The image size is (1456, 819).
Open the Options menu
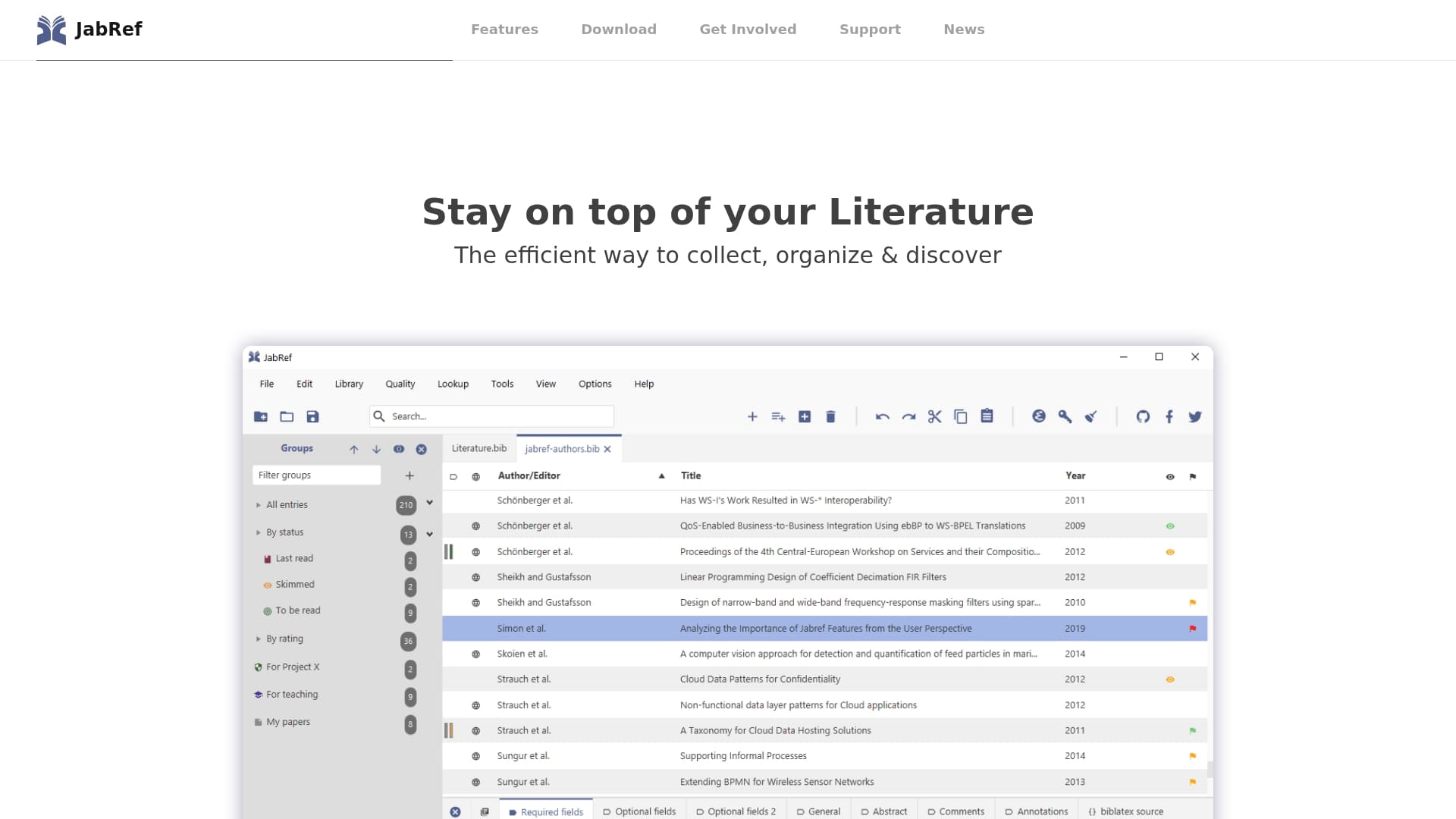[x=595, y=384]
